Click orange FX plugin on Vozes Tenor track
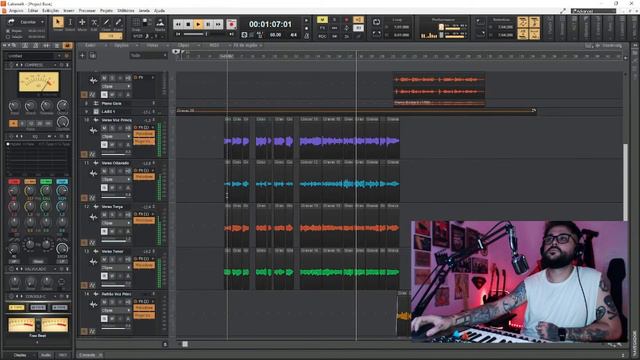This screenshot has height=360, width=640. 144,265
